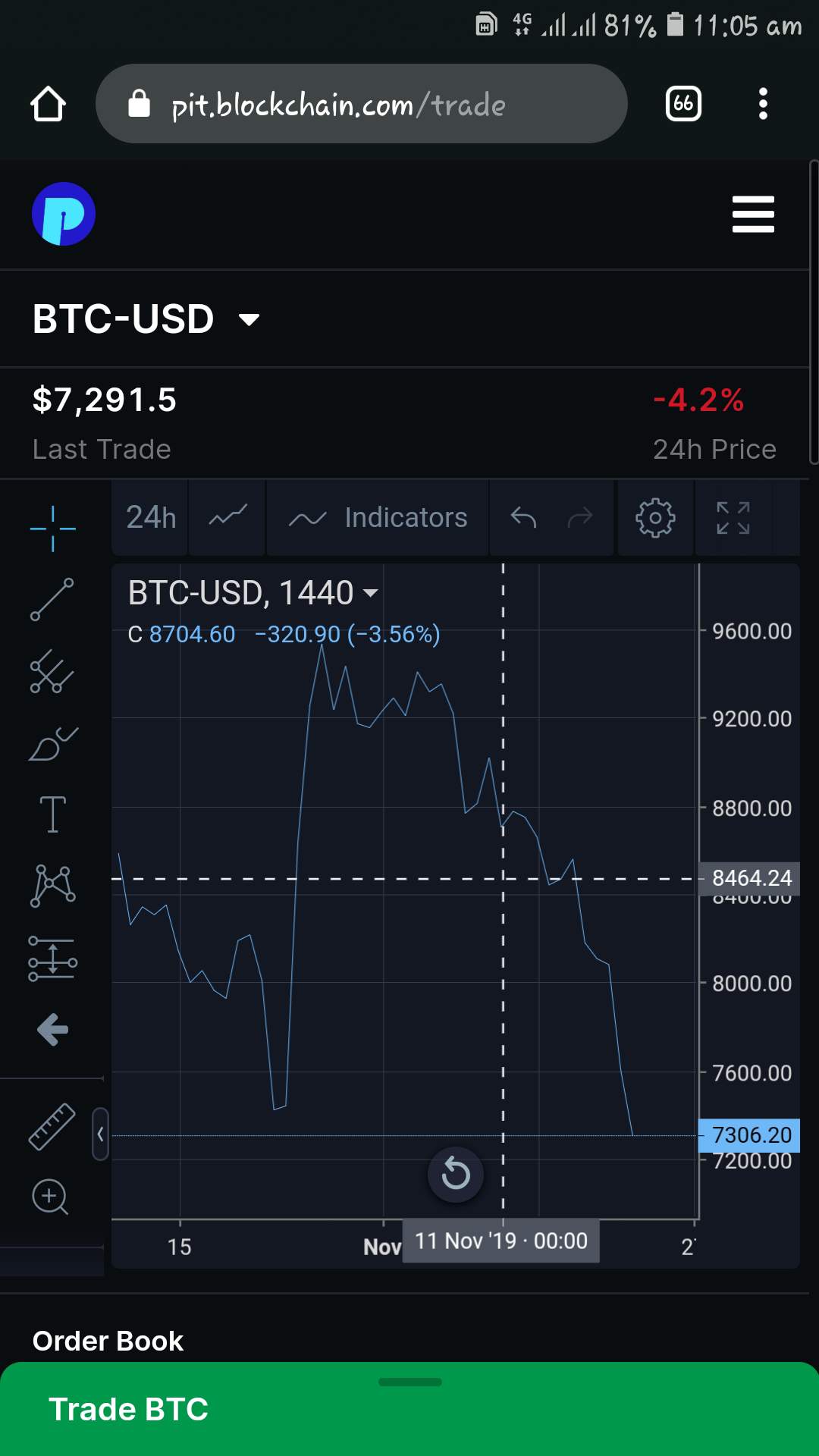Image resolution: width=819 pixels, height=1456 pixels.
Task: Select the brush drawing tool
Action: pos(52,744)
